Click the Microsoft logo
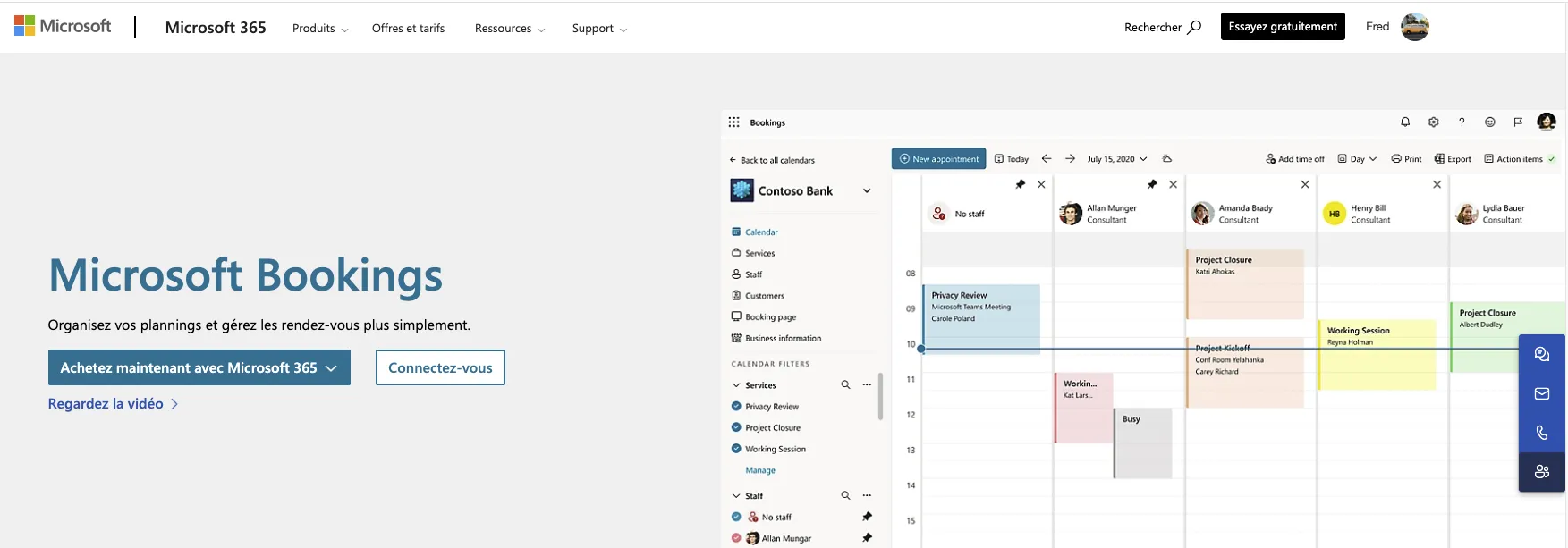Screen dimensions: 1568x548 [x=63, y=26]
